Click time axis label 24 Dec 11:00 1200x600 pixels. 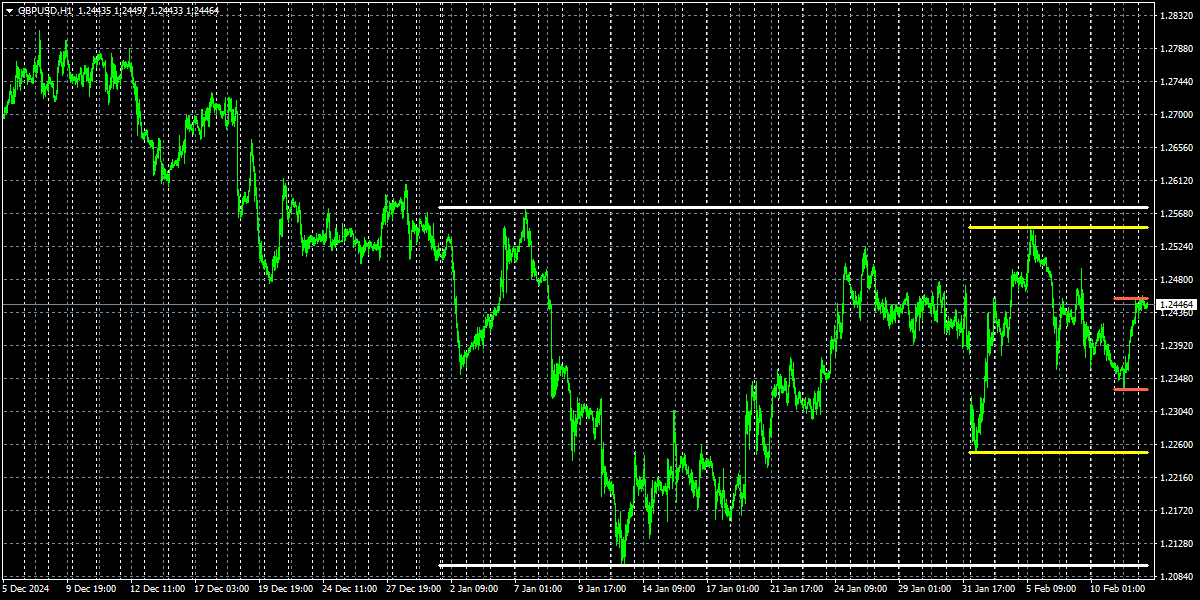[350, 590]
